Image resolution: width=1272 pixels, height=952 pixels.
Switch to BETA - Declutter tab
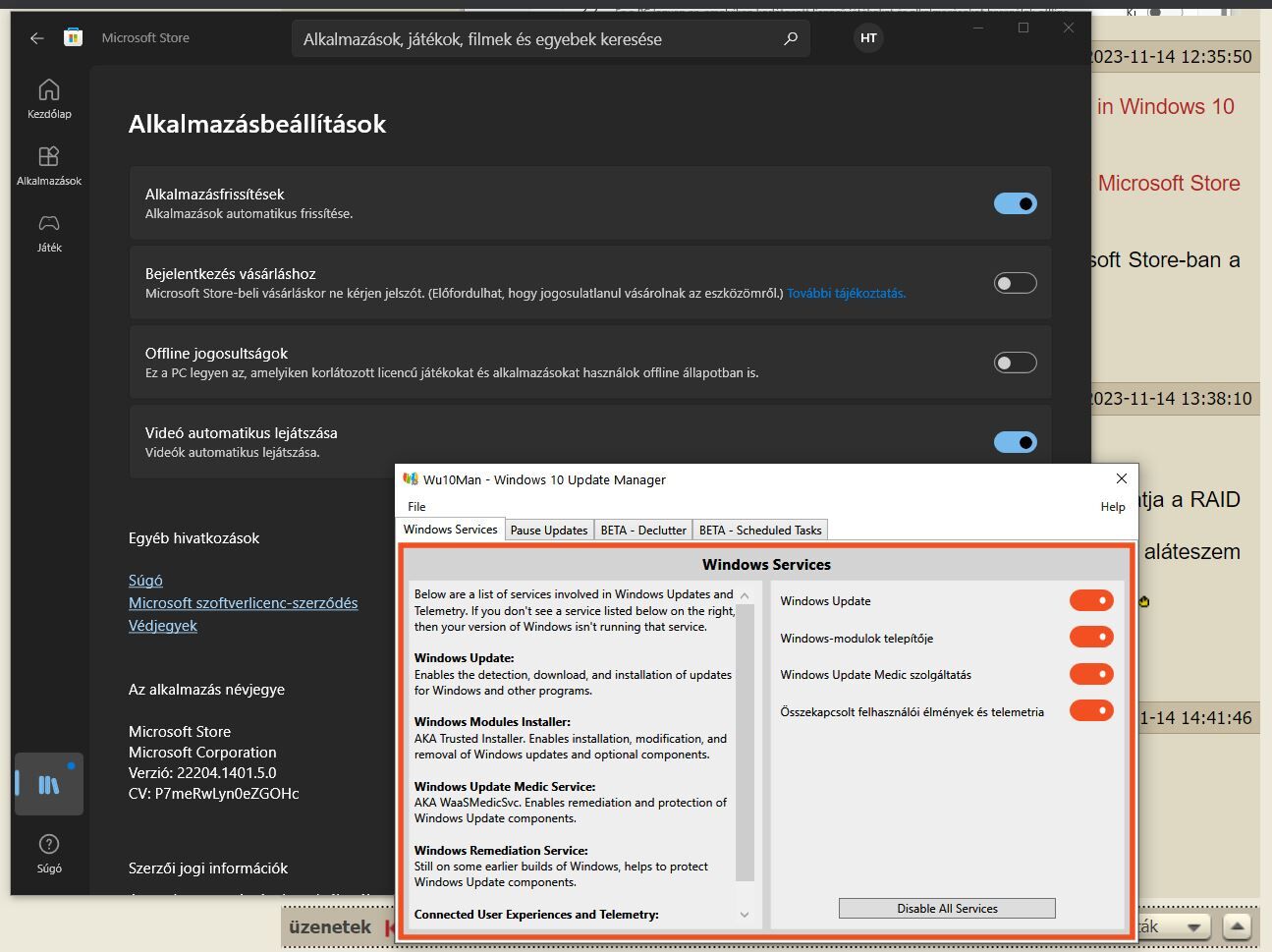(x=643, y=531)
